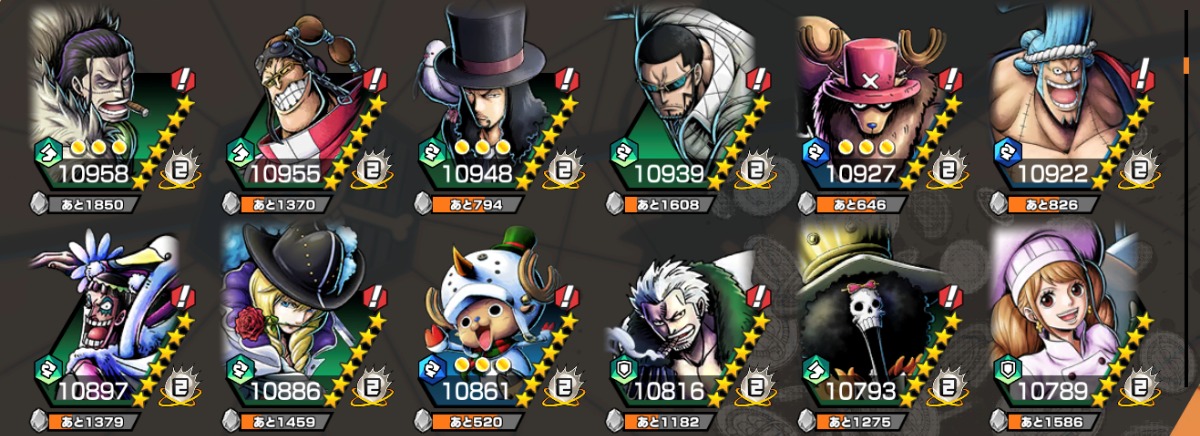The height and width of the screenshot is (436, 1200).
Task: Tap the silver fragment icon next to あと520
Action: pyautogui.click(x=425, y=420)
